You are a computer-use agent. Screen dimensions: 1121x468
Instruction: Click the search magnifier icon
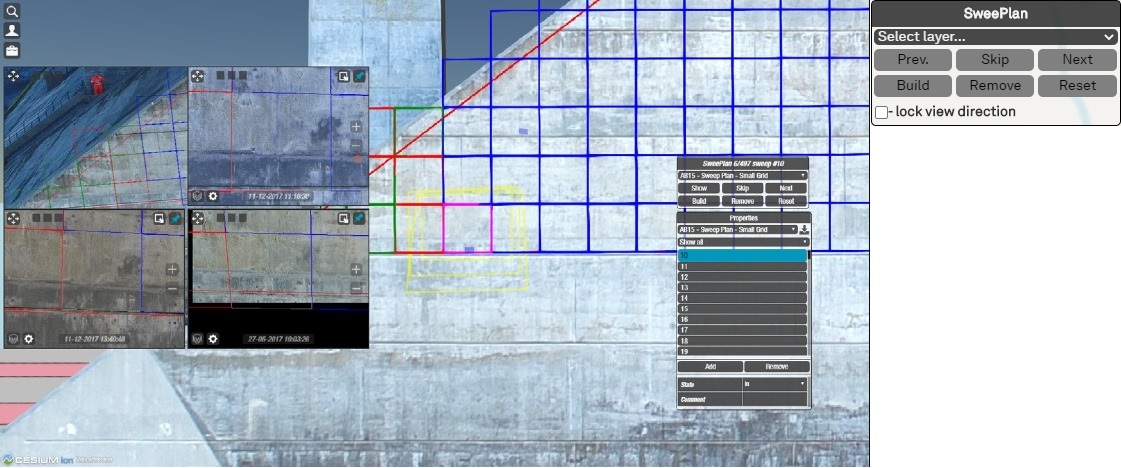(12, 11)
